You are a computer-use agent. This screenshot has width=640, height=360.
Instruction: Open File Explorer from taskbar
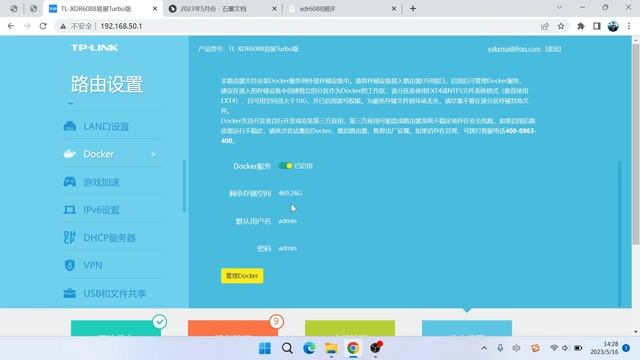(x=331, y=348)
